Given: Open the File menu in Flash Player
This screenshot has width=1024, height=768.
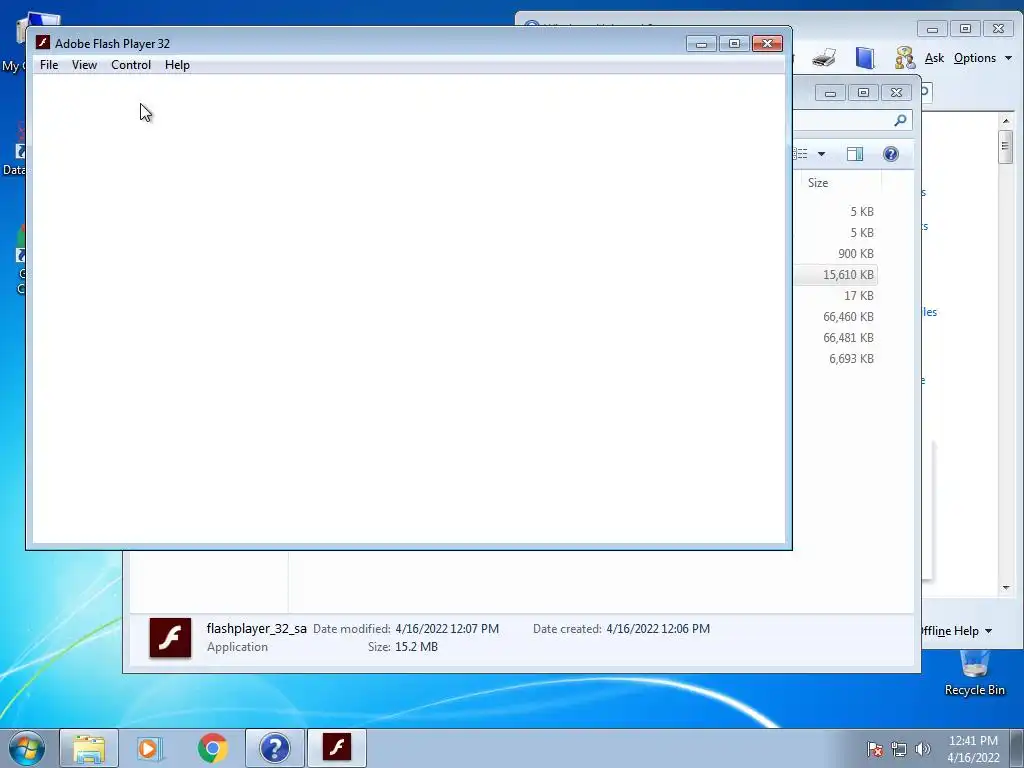Looking at the screenshot, I should [49, 65].
